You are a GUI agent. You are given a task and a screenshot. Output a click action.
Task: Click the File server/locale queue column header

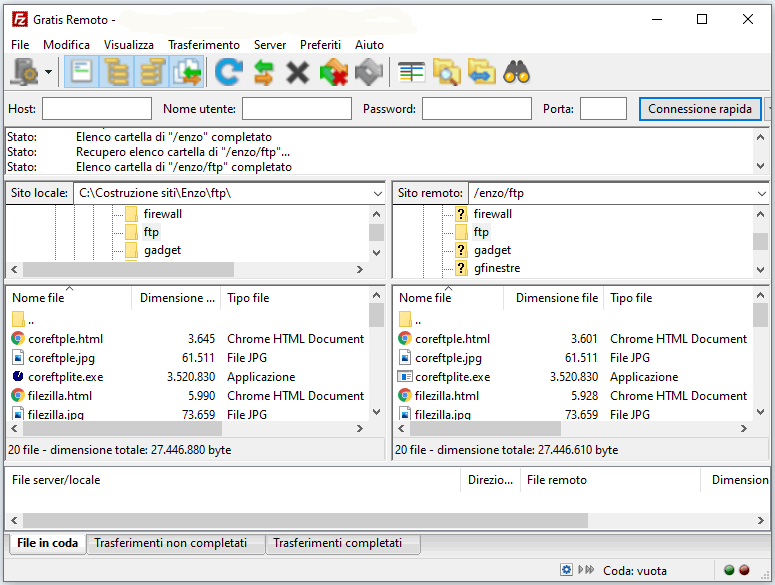point(233,480)
